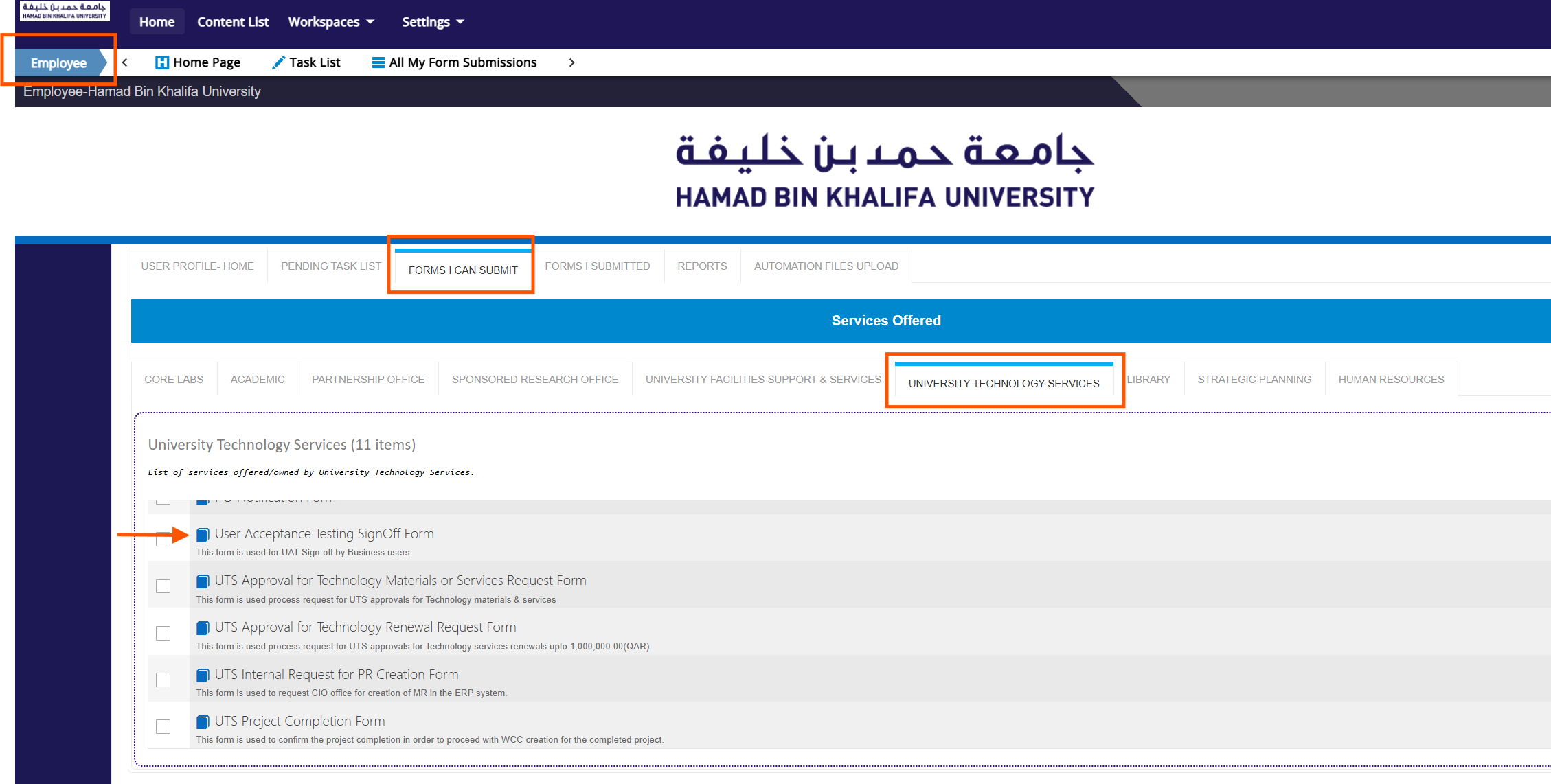Viewport: 1551px width, 784px height.
Task: Click the All My Form Submissions list icon
Action: point(378,62)
